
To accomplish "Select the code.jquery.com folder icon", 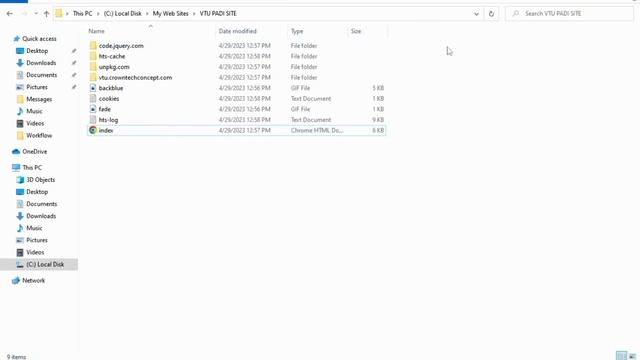I will pyautogui.click(x=93, y=46).
